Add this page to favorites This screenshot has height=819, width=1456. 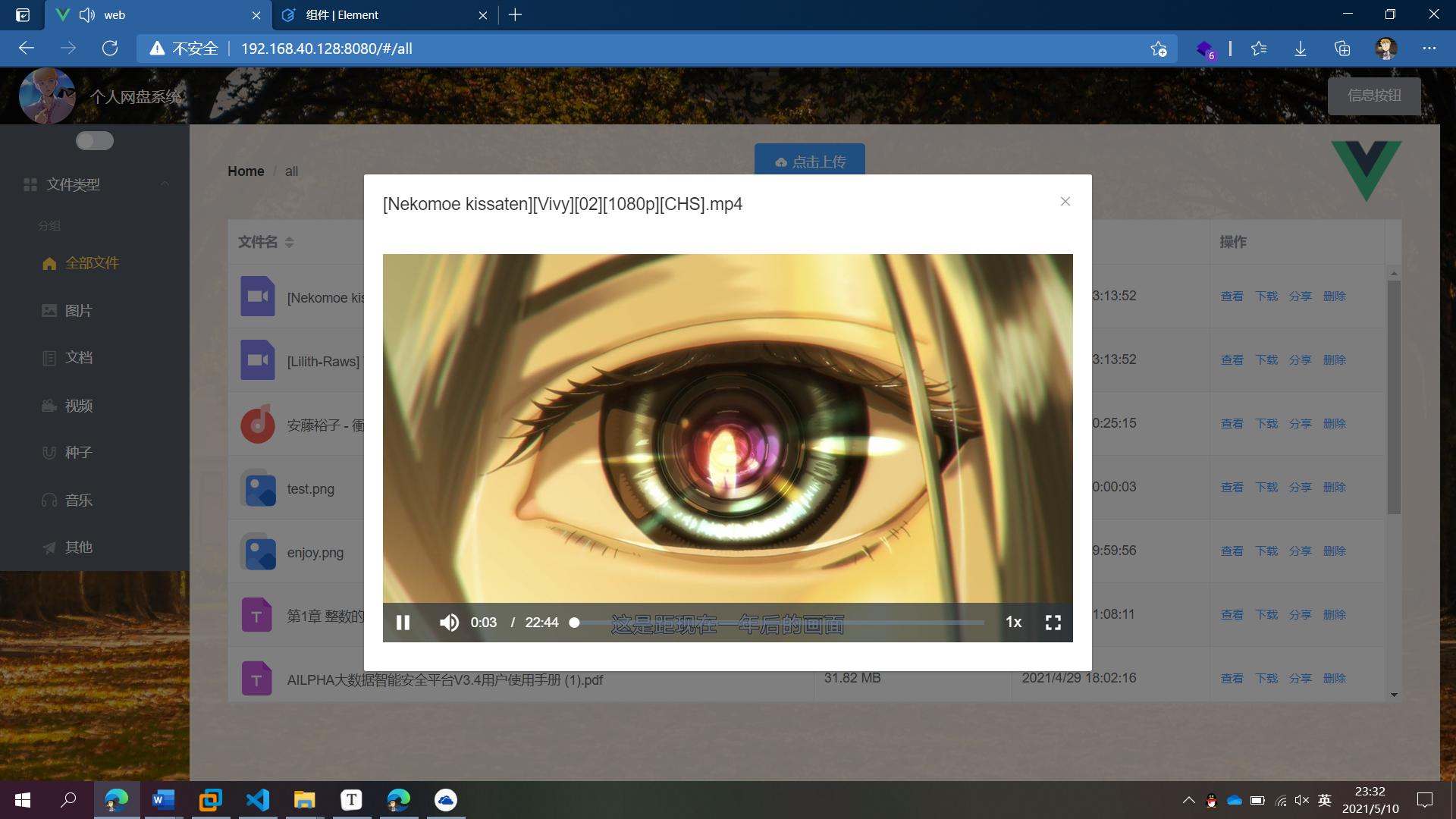(1158, 49)
